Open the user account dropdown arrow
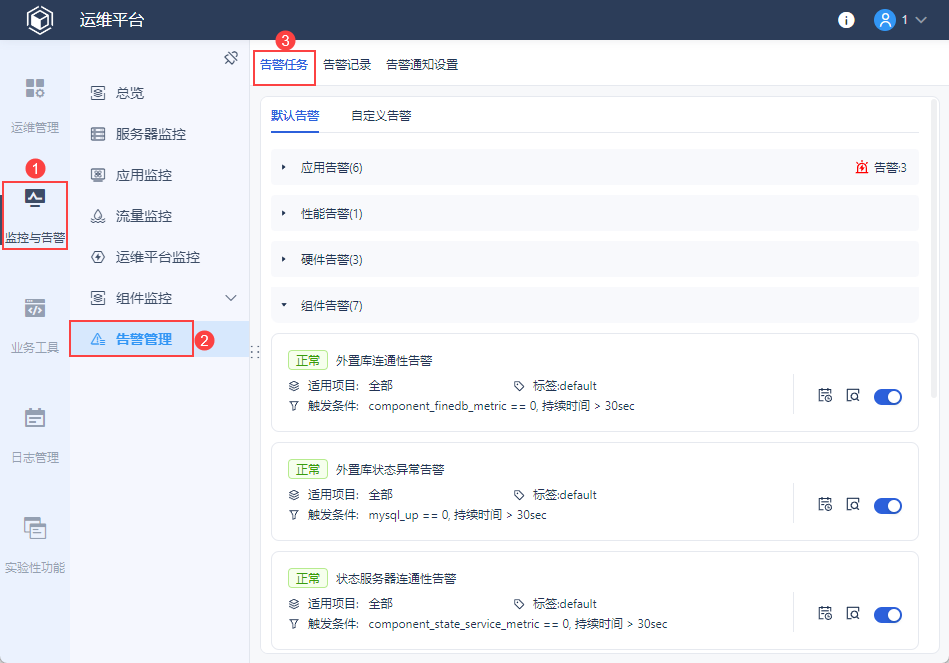This screenshot has width=949, height=663. pos(921,20)
